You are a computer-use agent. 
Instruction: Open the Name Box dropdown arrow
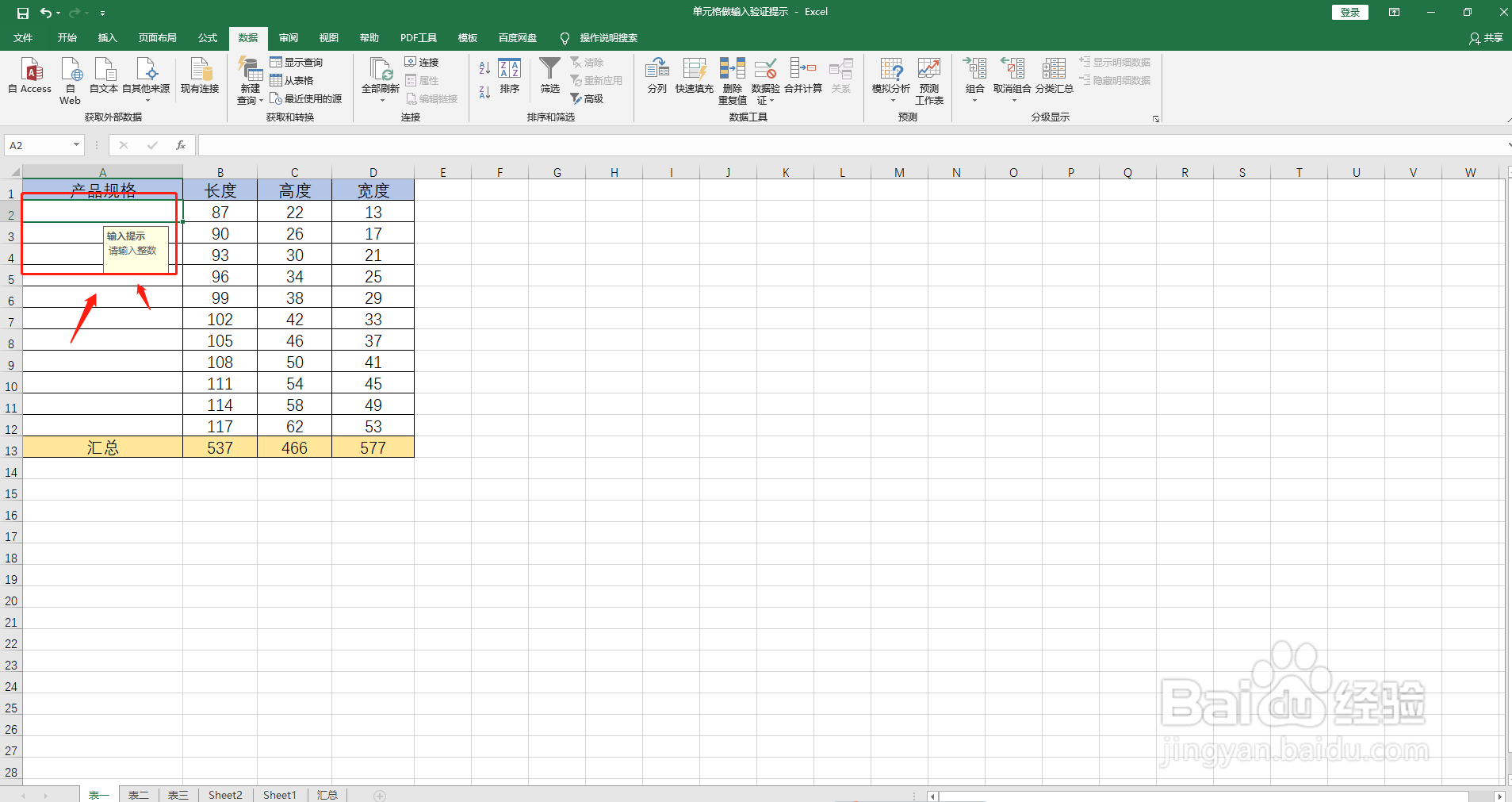click(76, 144)
